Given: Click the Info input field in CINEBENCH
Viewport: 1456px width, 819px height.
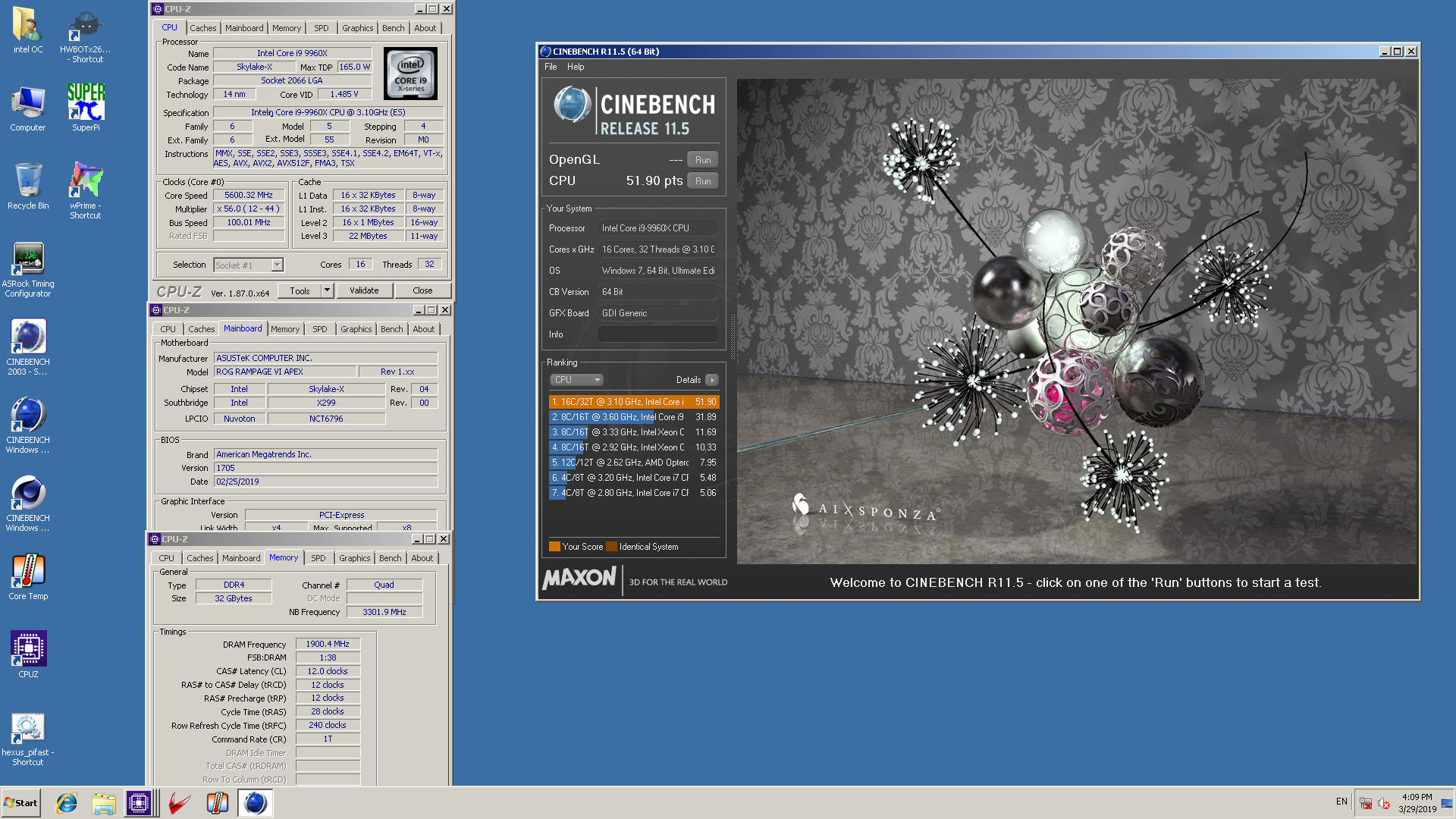Looking at the screenshot, I should click(x=657, y=334).
